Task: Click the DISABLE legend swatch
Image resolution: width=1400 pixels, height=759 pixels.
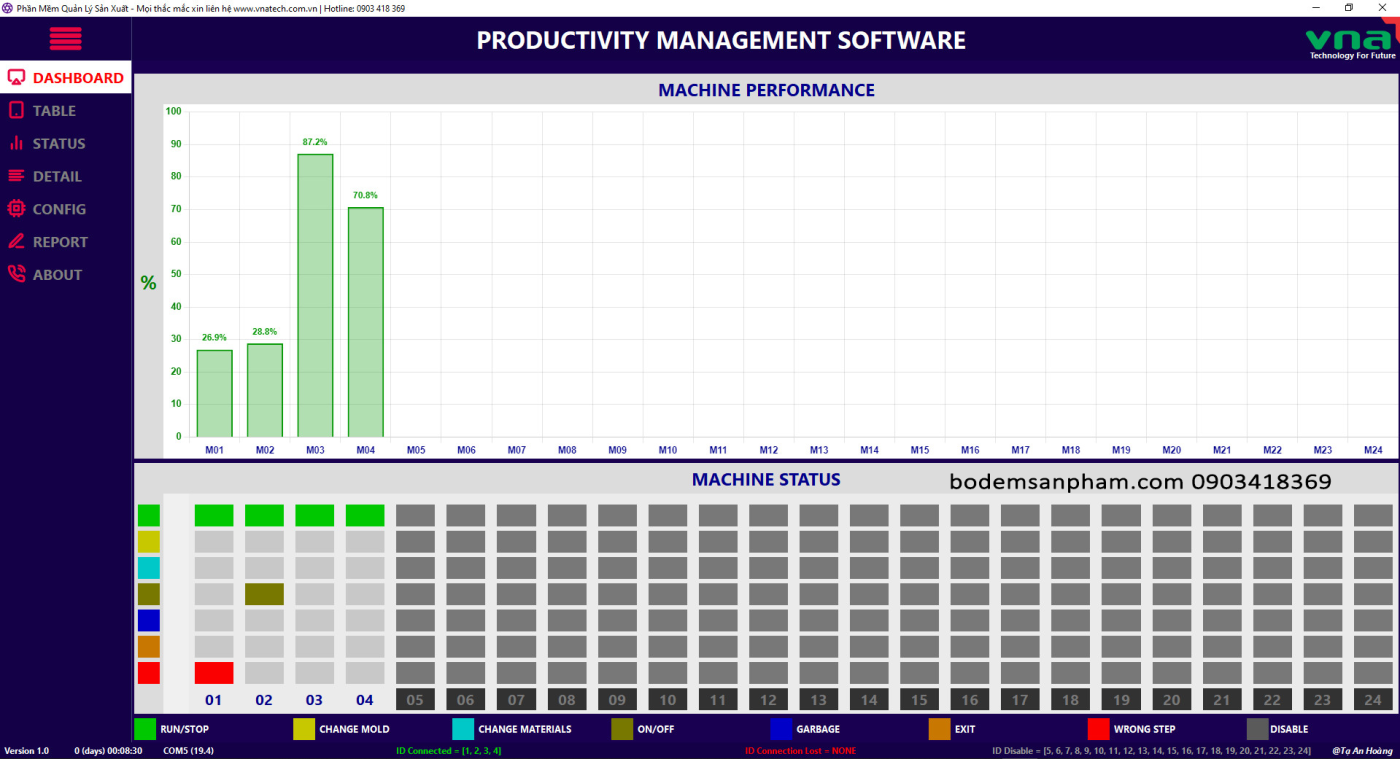Action: pos(1257,729)
